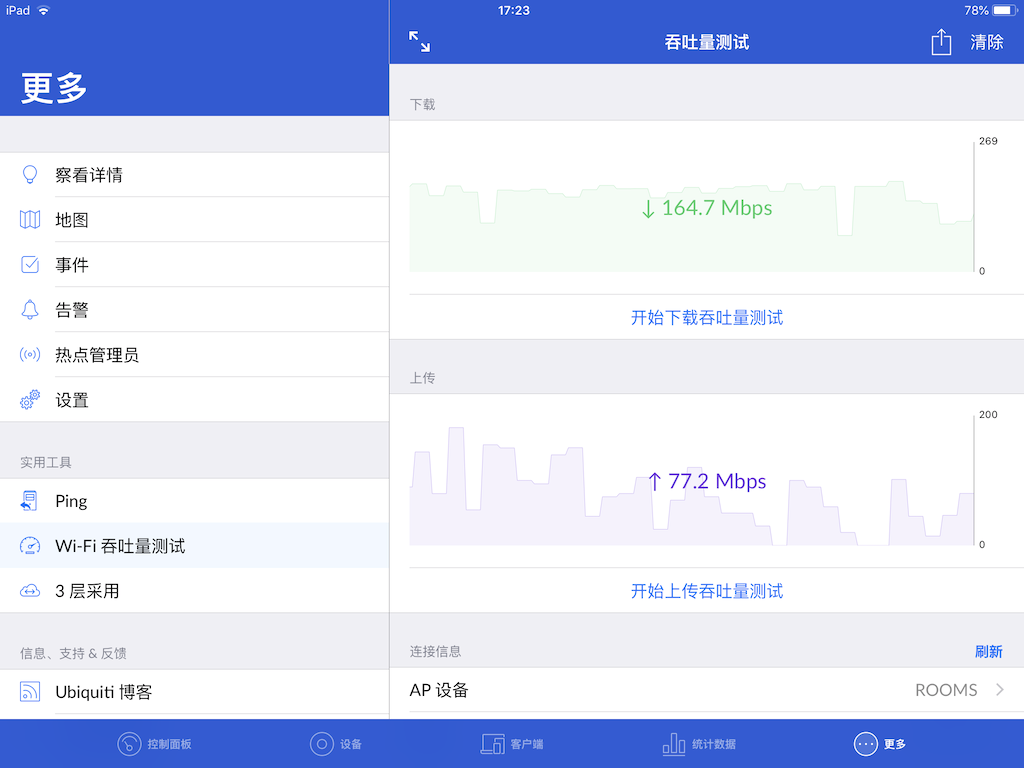Select the 更多 tab label
This screenshot has width=1024, height=768.
[895, 744]
